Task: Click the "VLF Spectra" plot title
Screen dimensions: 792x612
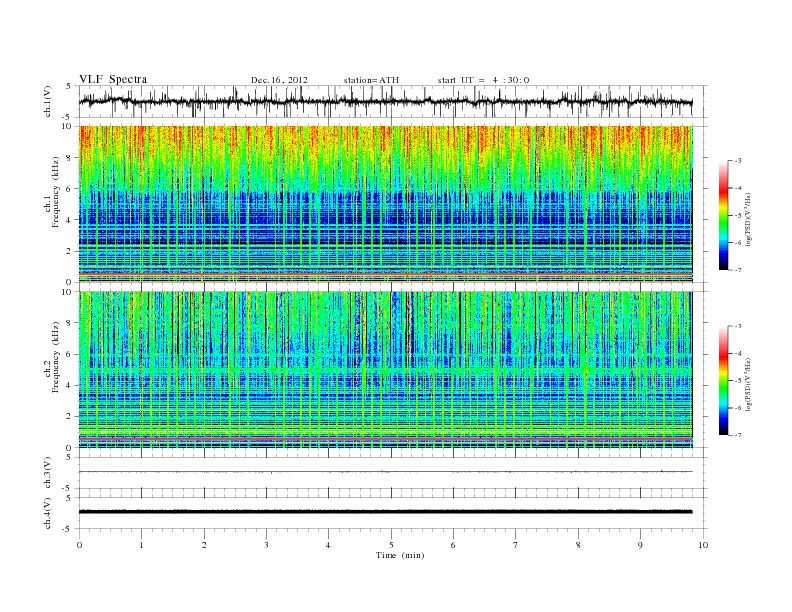Action: [x=113, y=79]
